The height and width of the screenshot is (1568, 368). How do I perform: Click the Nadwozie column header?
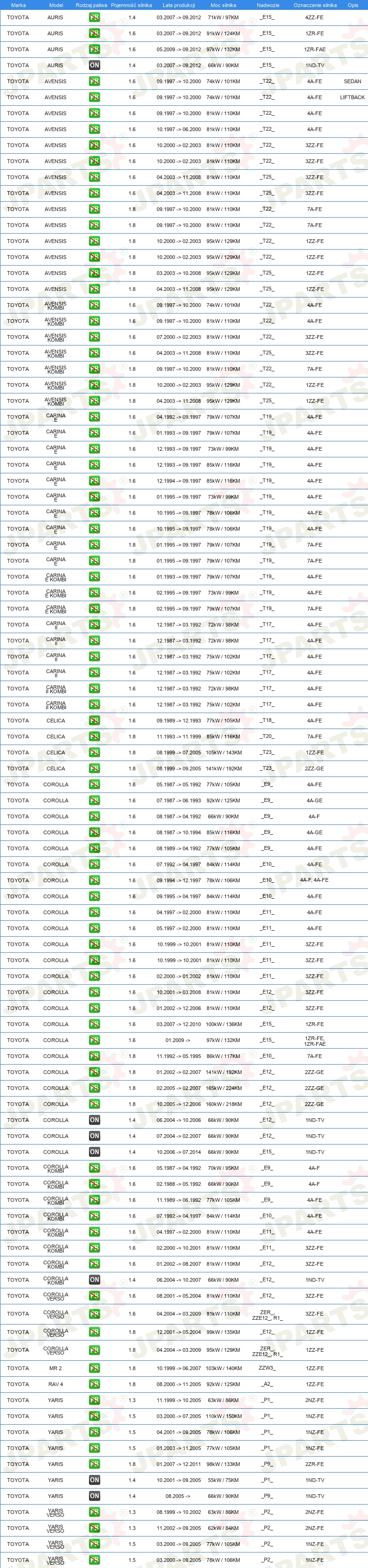click(x=268, y=5)
